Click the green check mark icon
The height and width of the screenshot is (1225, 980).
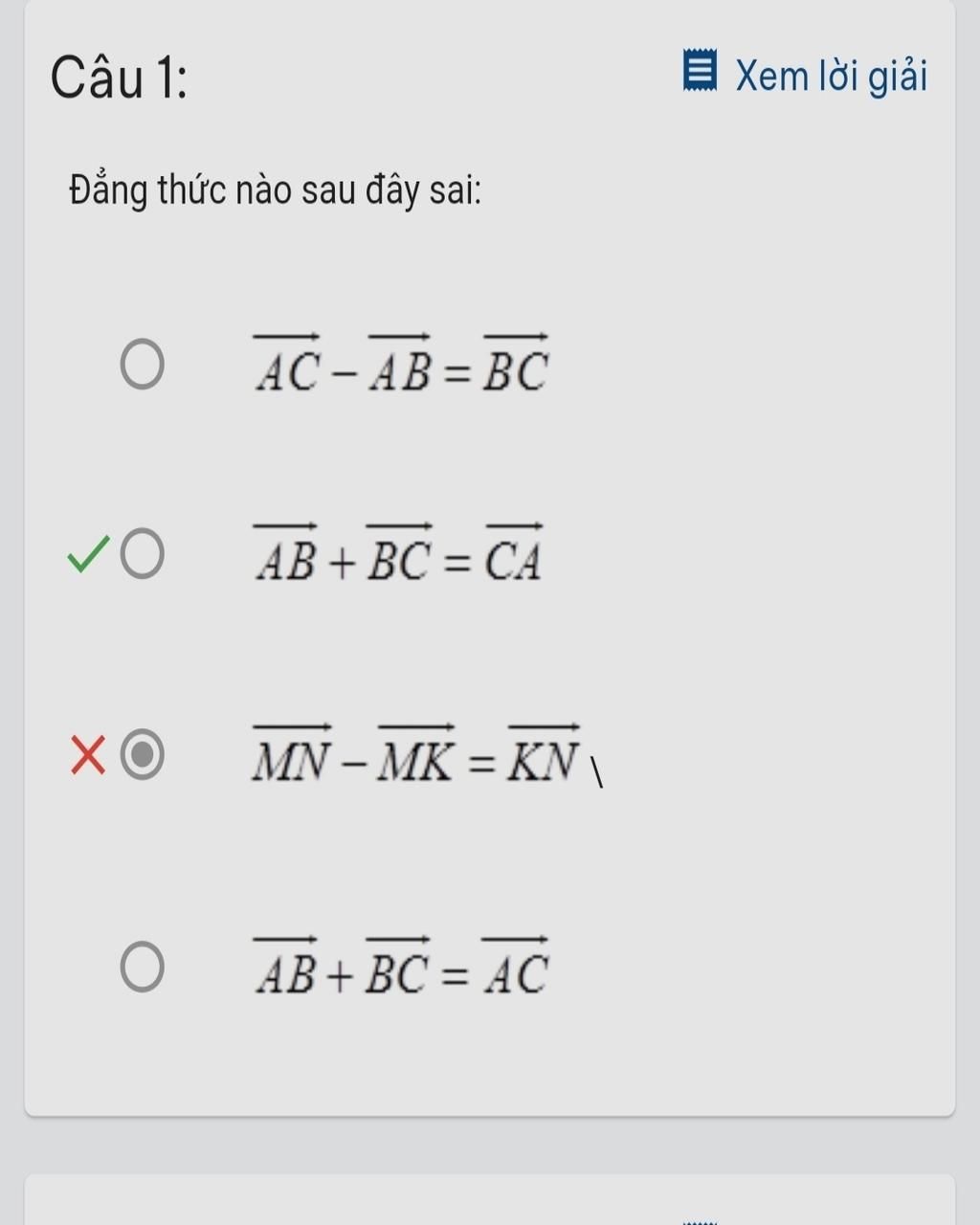coord(88,555)
